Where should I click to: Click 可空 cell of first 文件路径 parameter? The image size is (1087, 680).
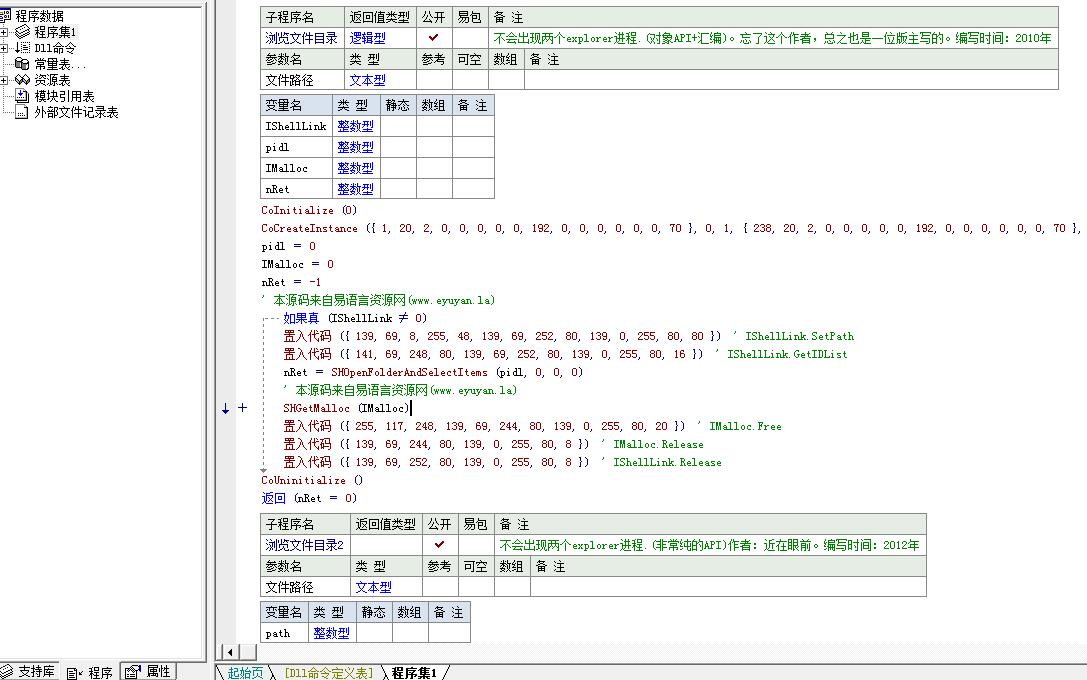(471, 80)
